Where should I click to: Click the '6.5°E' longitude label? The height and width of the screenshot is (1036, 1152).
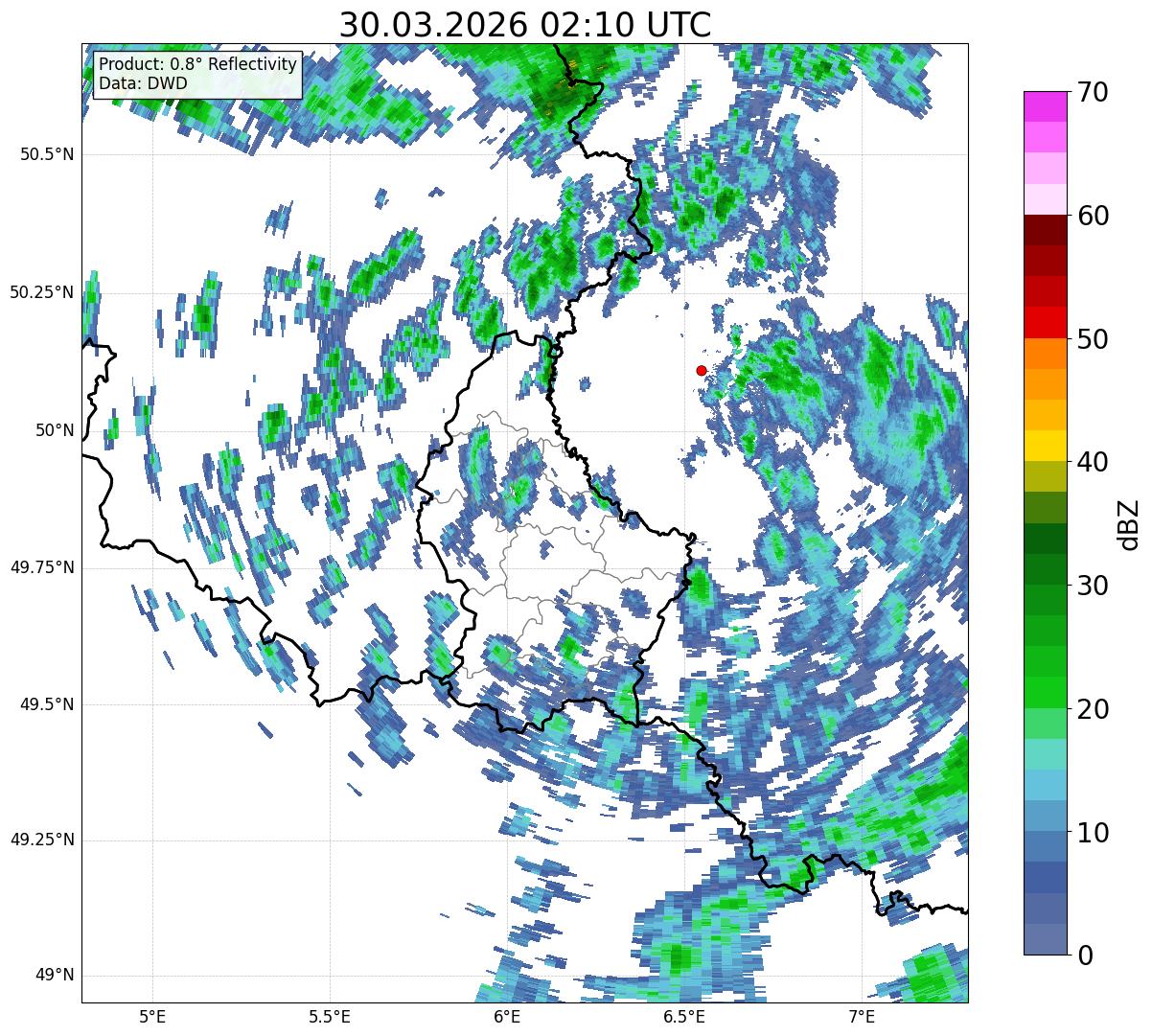pos(684,1016)
